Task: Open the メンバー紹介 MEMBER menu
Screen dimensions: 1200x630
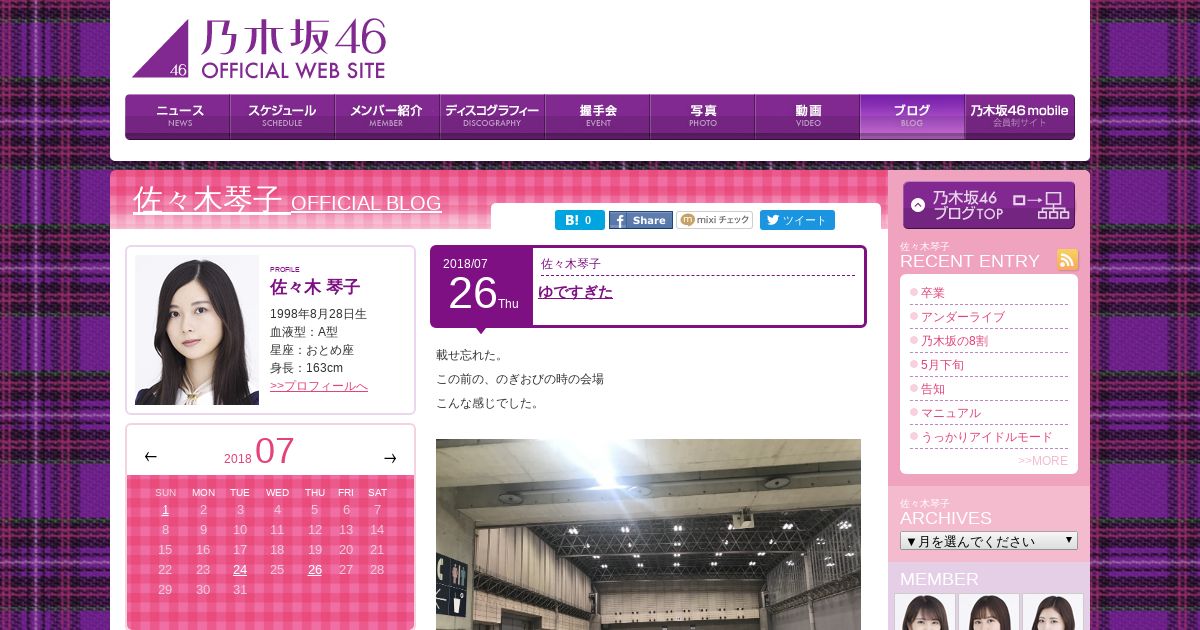Action: [x=387, y=116]
